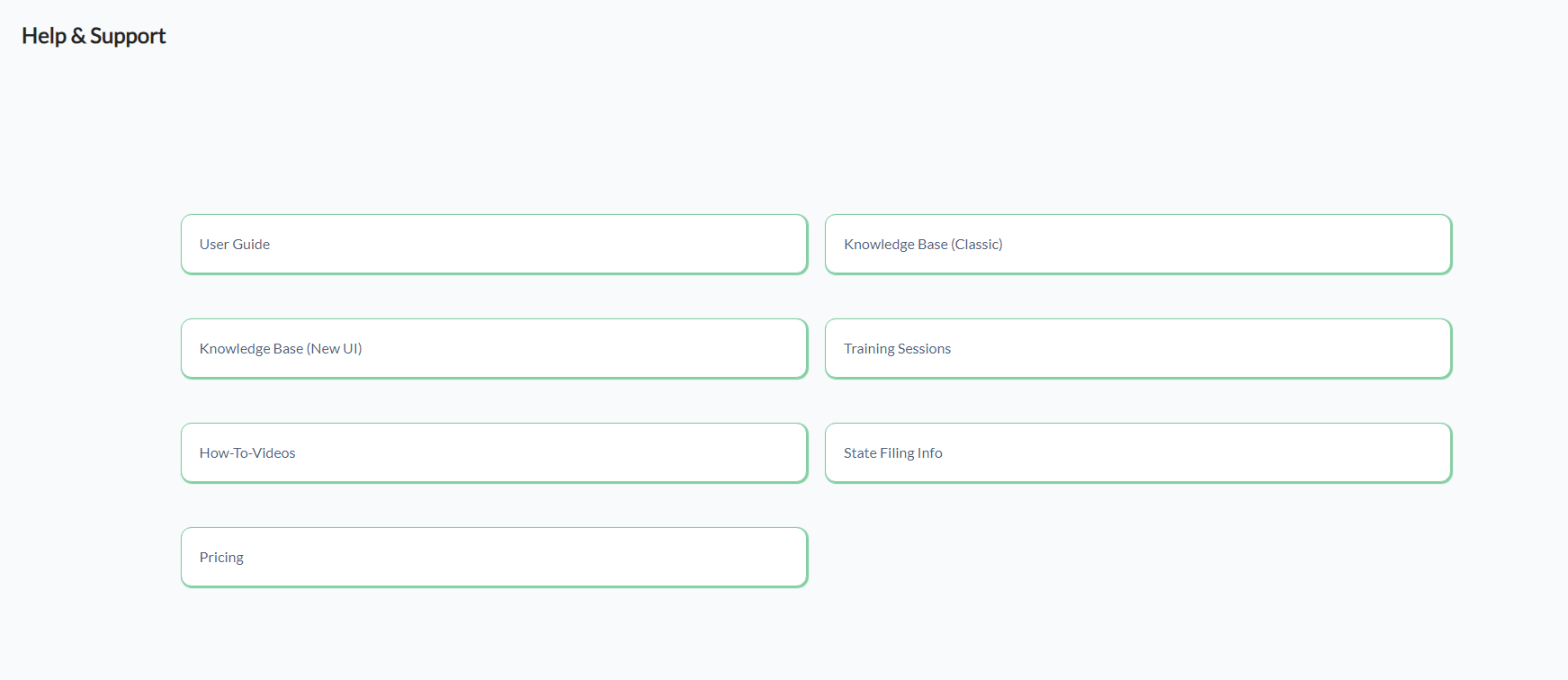1568x680 pixels.
Task: Select Knowledge Base (New UI) card
Action: (x=494, y=348)
